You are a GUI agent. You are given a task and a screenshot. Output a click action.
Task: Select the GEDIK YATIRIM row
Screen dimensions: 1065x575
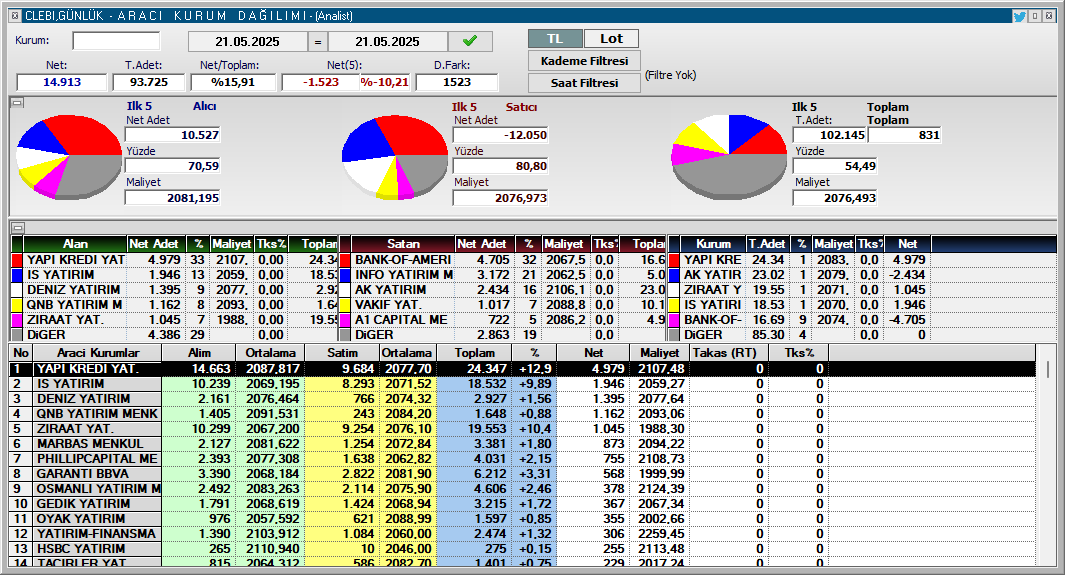522,503
